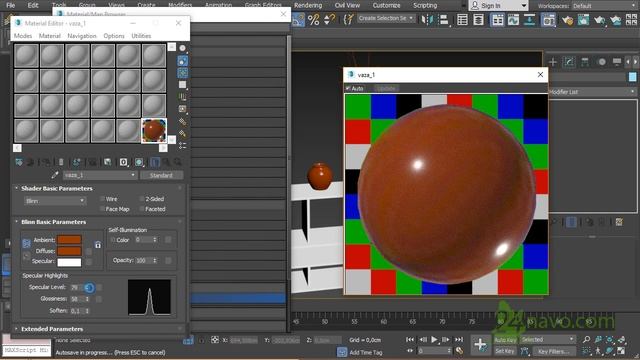
Task: Open the Display panel icon
Action: 617,62
